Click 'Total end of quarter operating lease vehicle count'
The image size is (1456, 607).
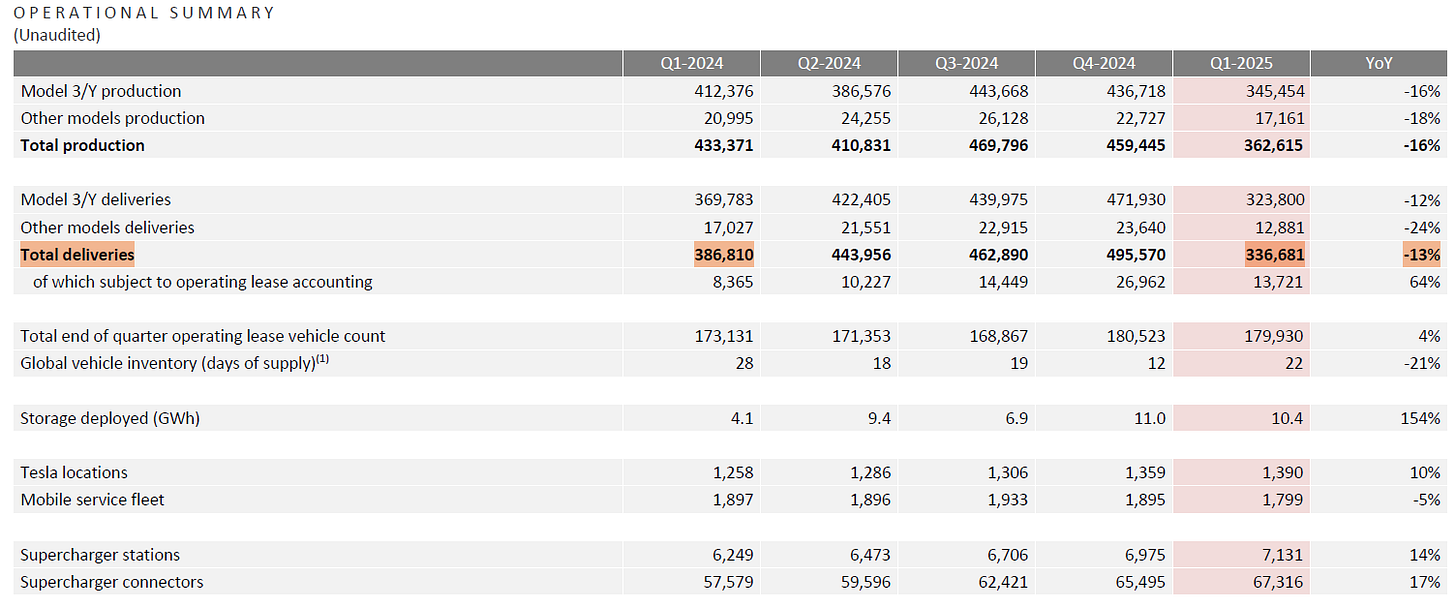[x=203, y=336]
